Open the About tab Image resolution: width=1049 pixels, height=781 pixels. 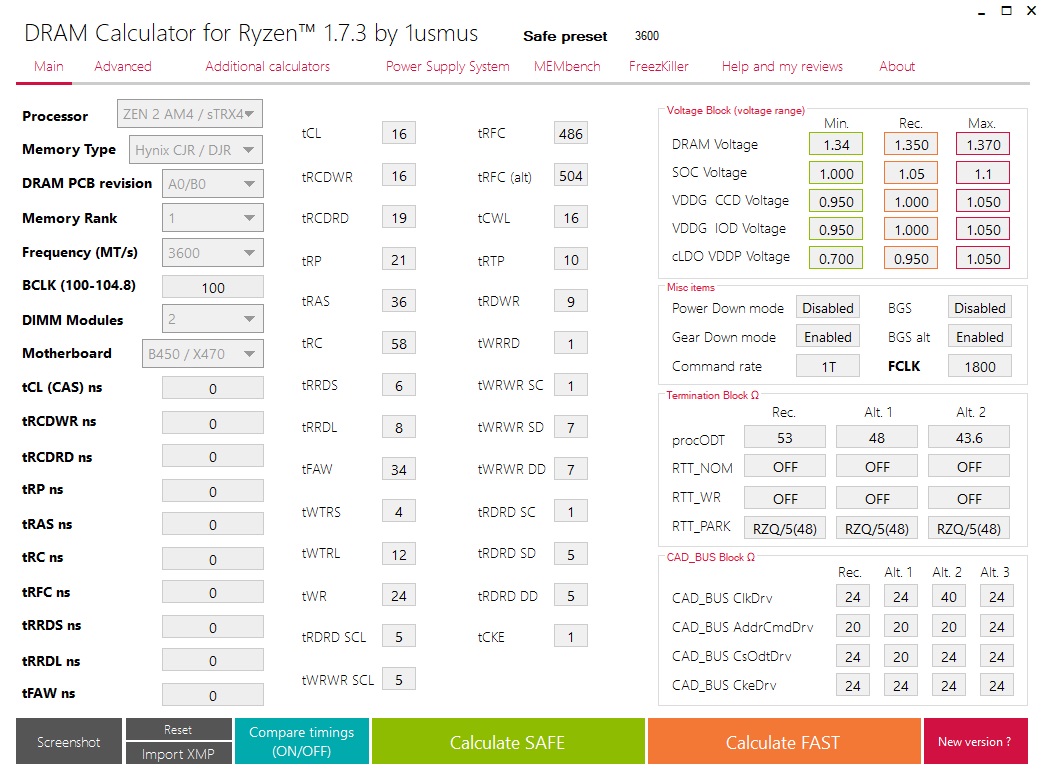click(896, 66)
